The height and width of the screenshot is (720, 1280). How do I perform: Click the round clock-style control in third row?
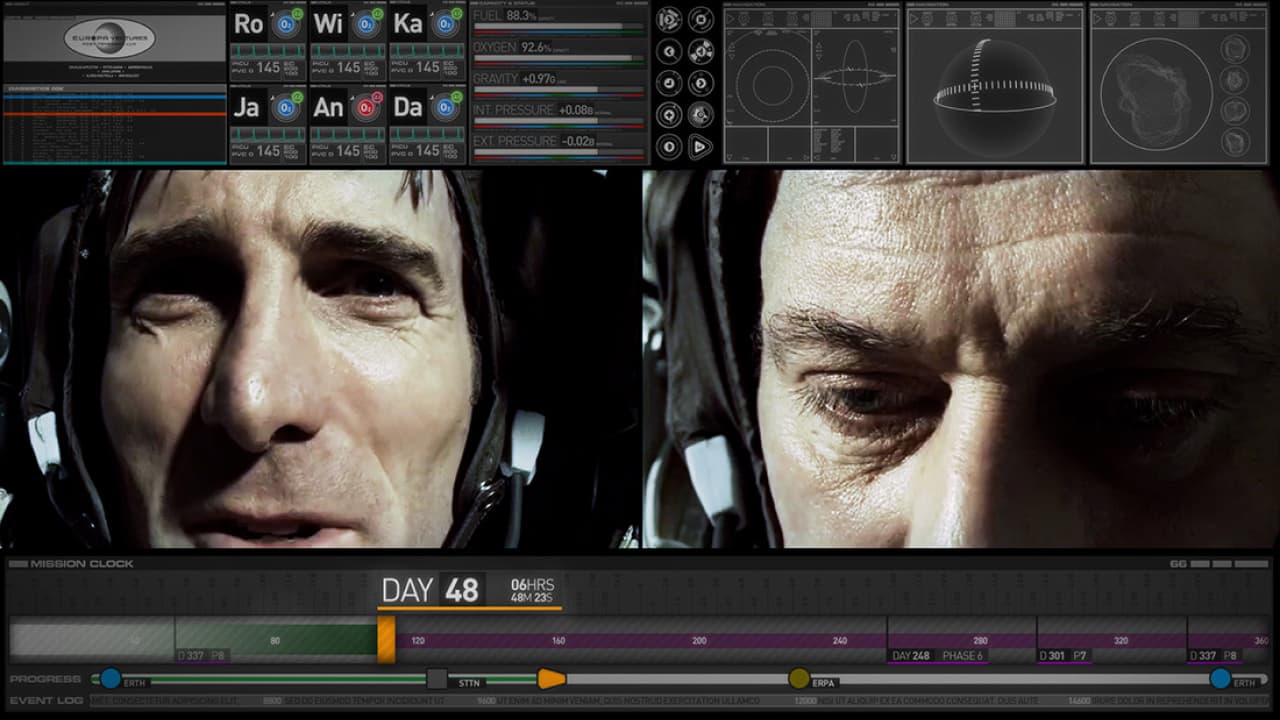click(x=669, y=84)
